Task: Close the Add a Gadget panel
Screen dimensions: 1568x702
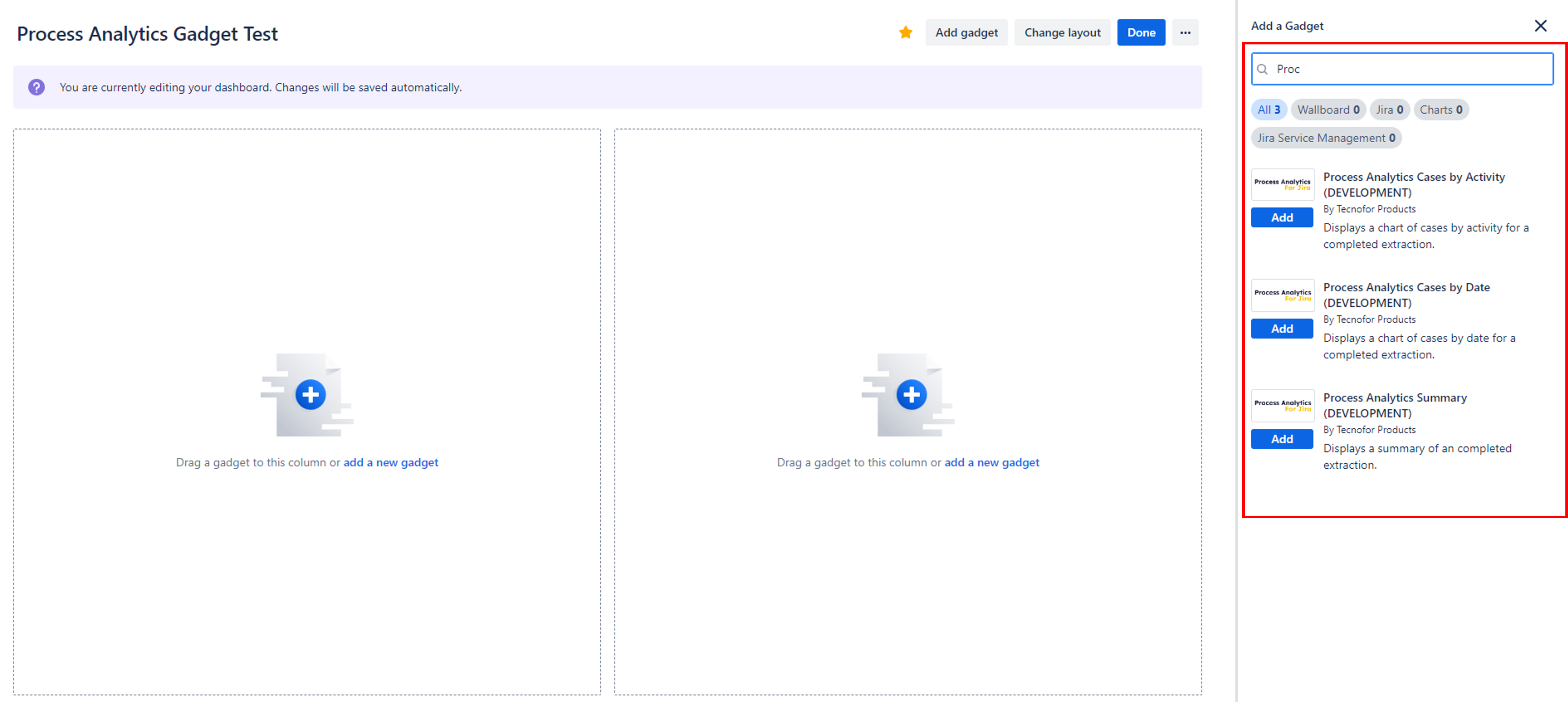Action: point(1540,26)
